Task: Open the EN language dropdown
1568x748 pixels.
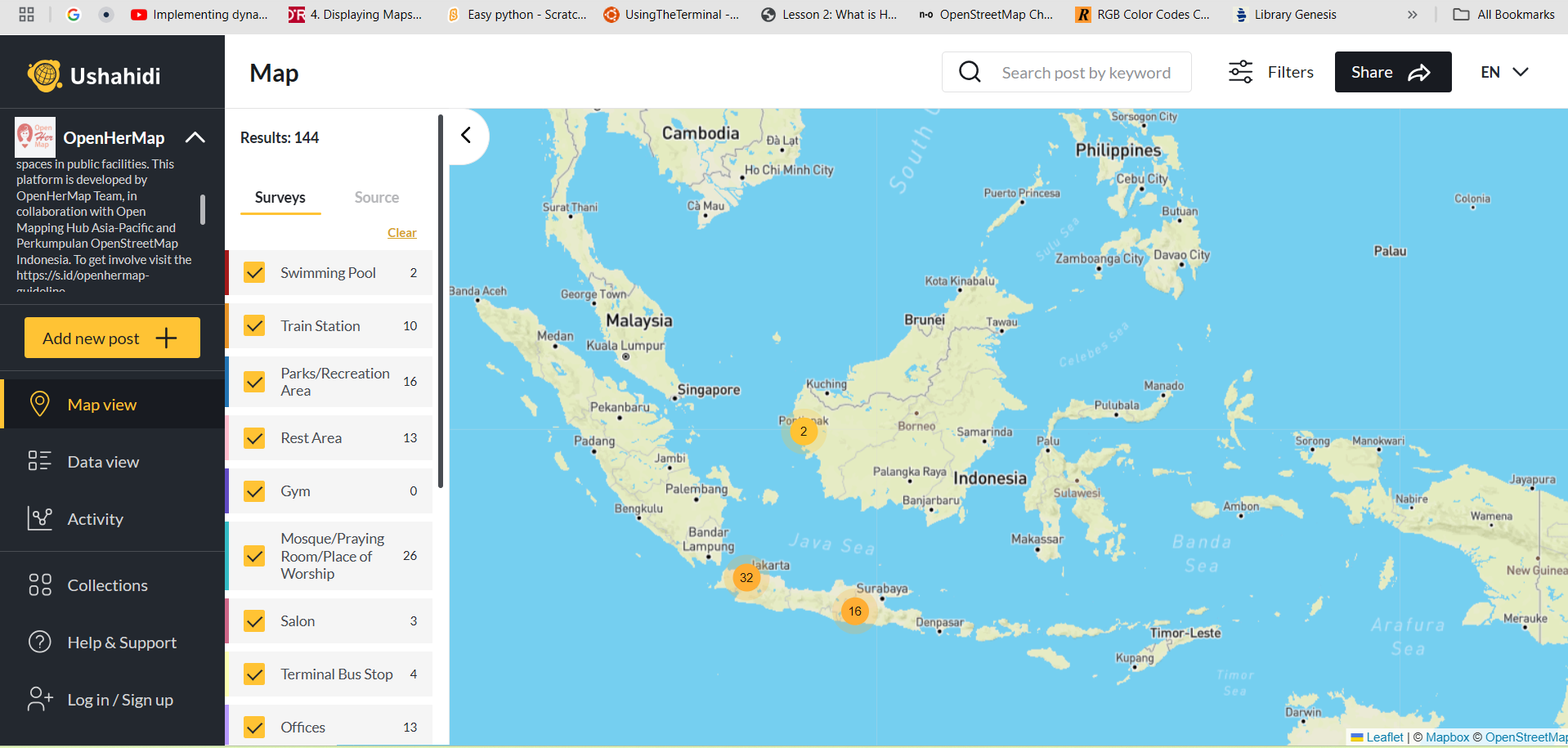Action: (1503, 72)
